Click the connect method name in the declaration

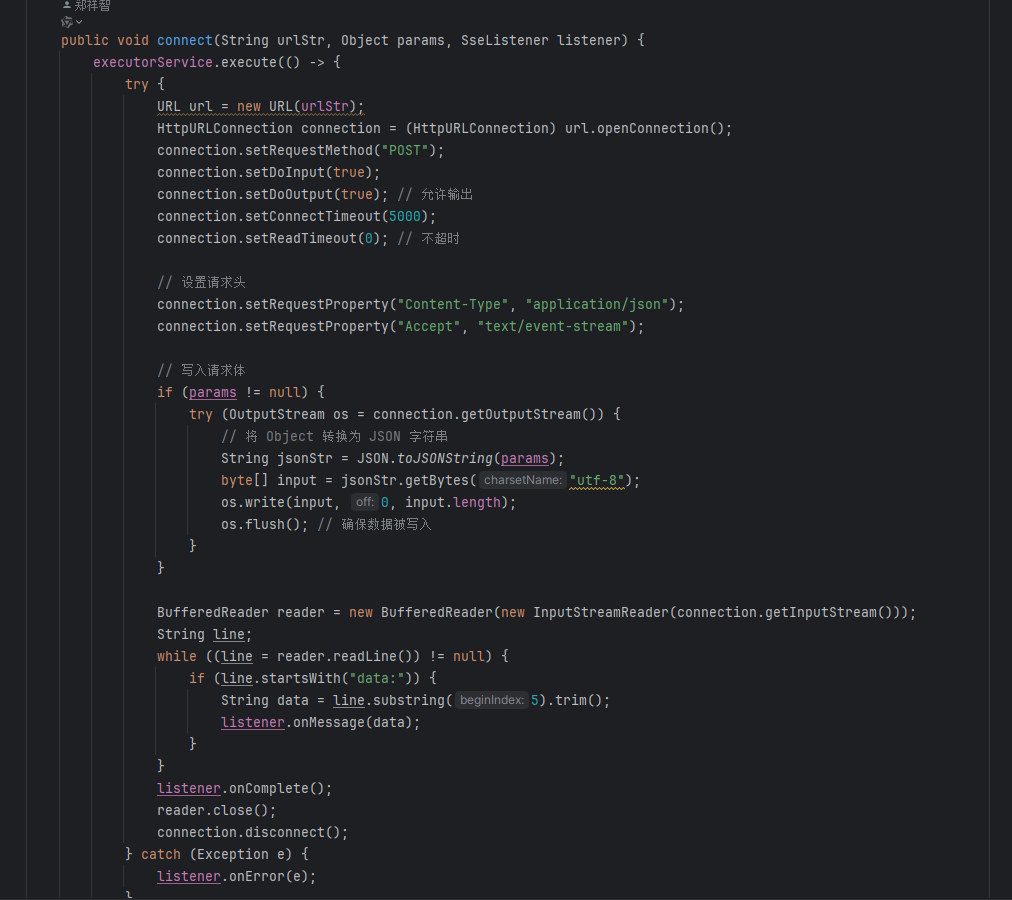click(x=185, y=40)
